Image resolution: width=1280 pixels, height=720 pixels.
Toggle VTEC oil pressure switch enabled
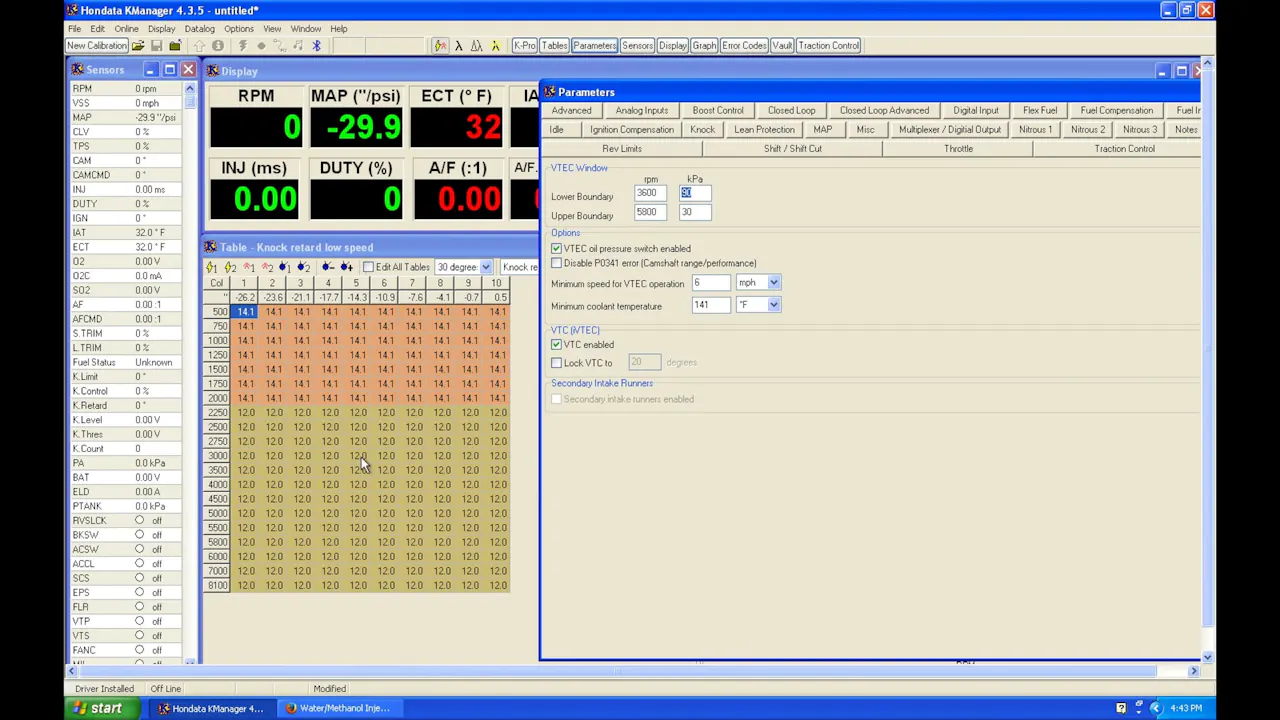click(x=556, y=248)
